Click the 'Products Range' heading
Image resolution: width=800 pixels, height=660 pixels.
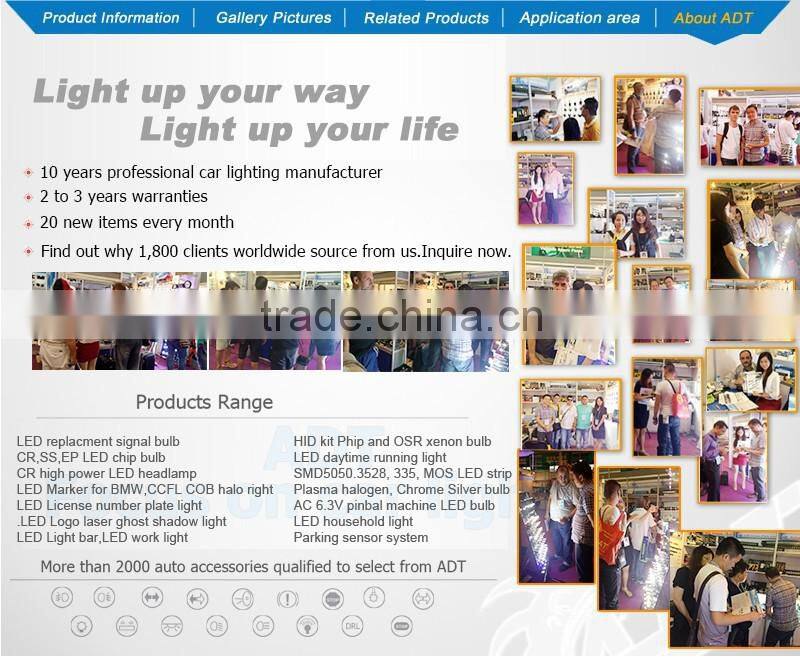204,402
